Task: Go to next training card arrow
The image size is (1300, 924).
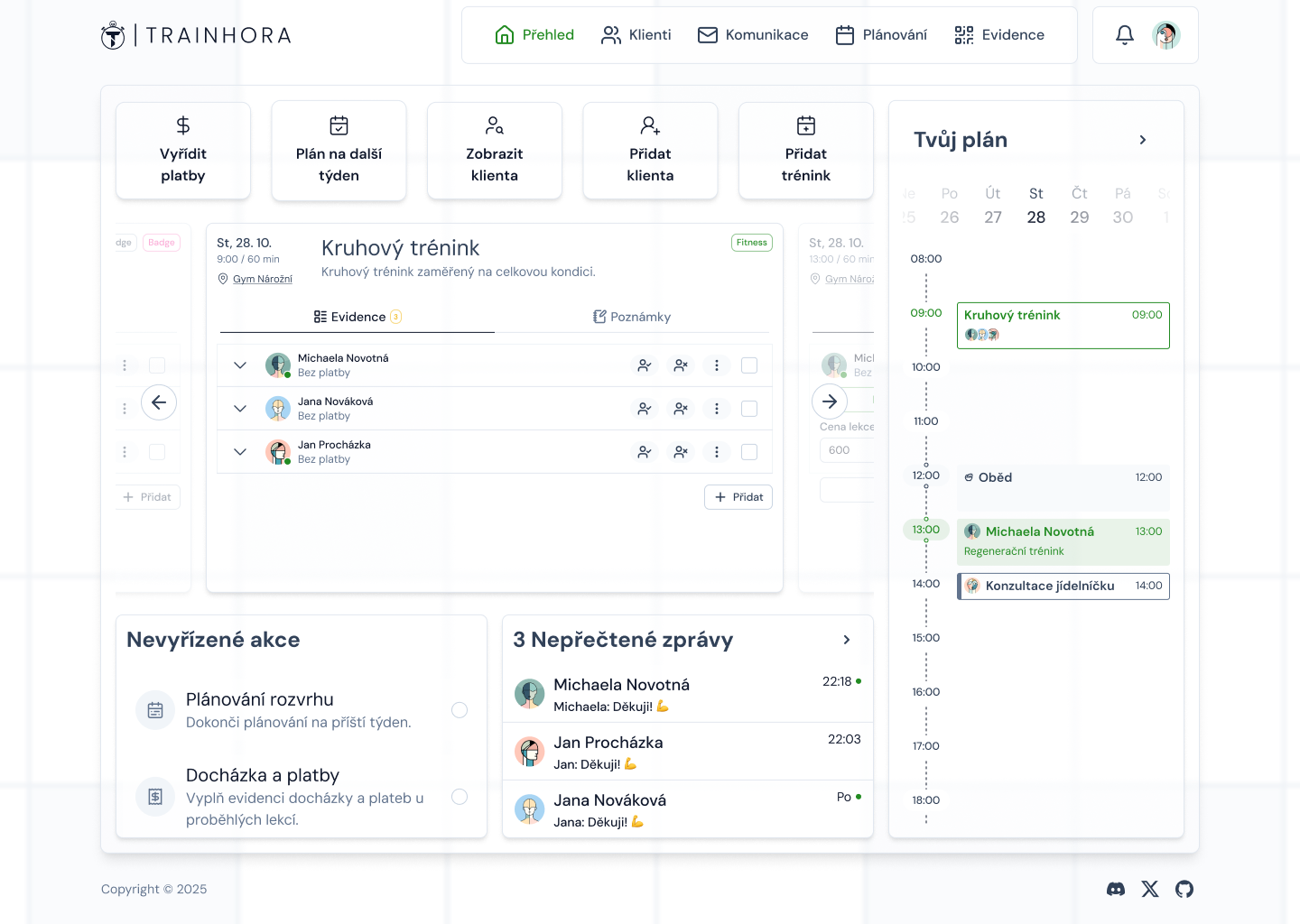Action: pyautogui.click(x=830, y=402)
